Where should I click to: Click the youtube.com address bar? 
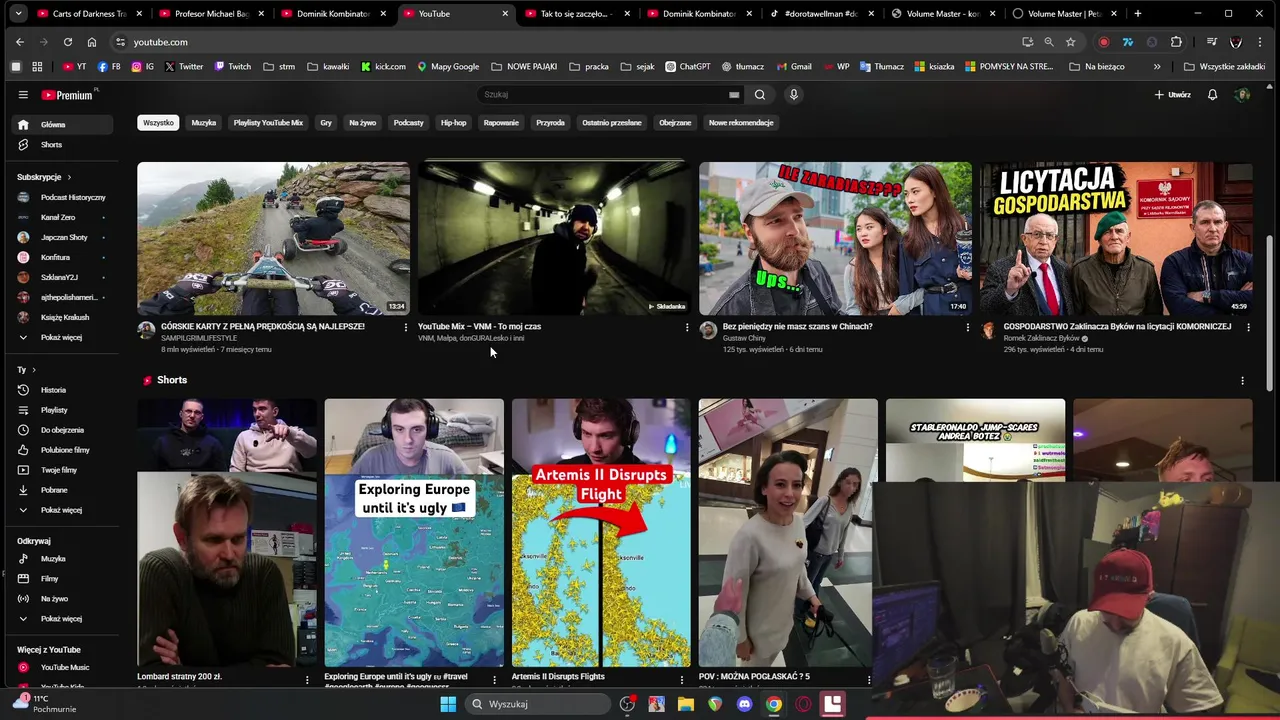(565, 42)
